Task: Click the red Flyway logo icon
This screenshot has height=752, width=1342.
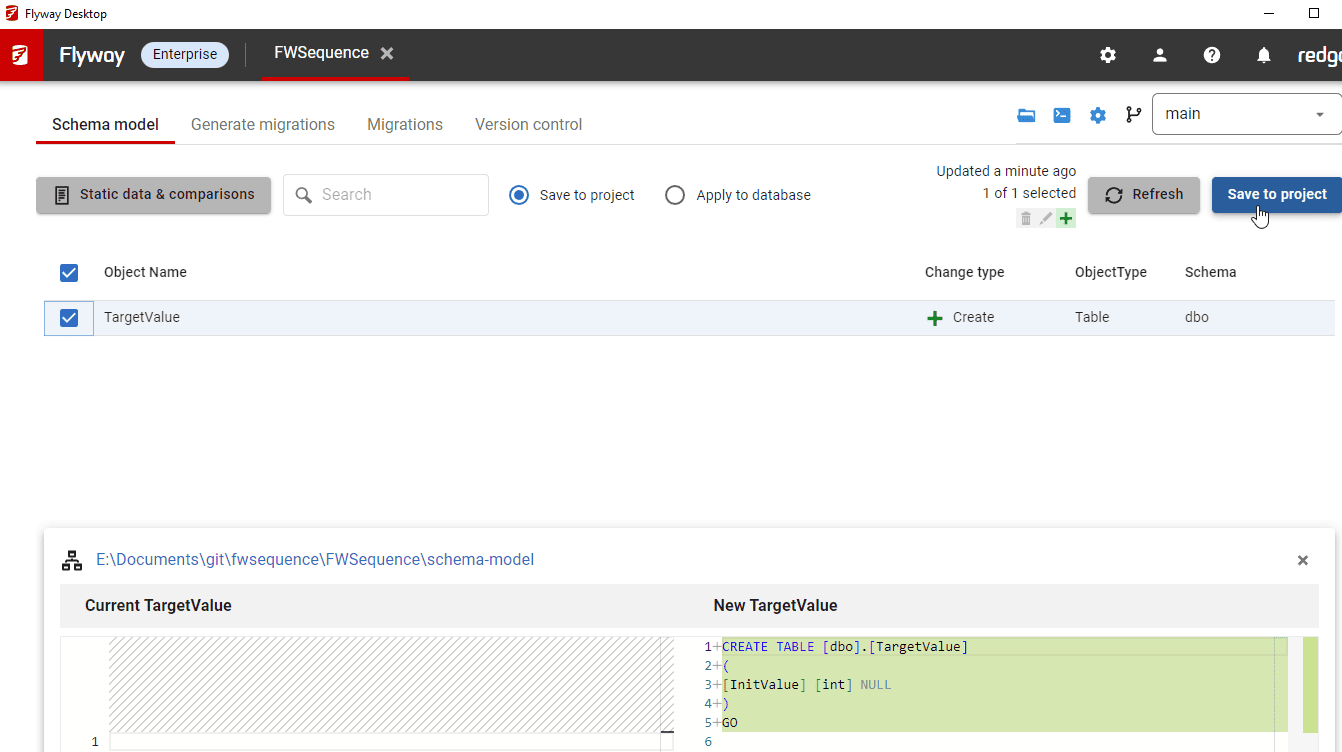Action: (x=21, y=55)
